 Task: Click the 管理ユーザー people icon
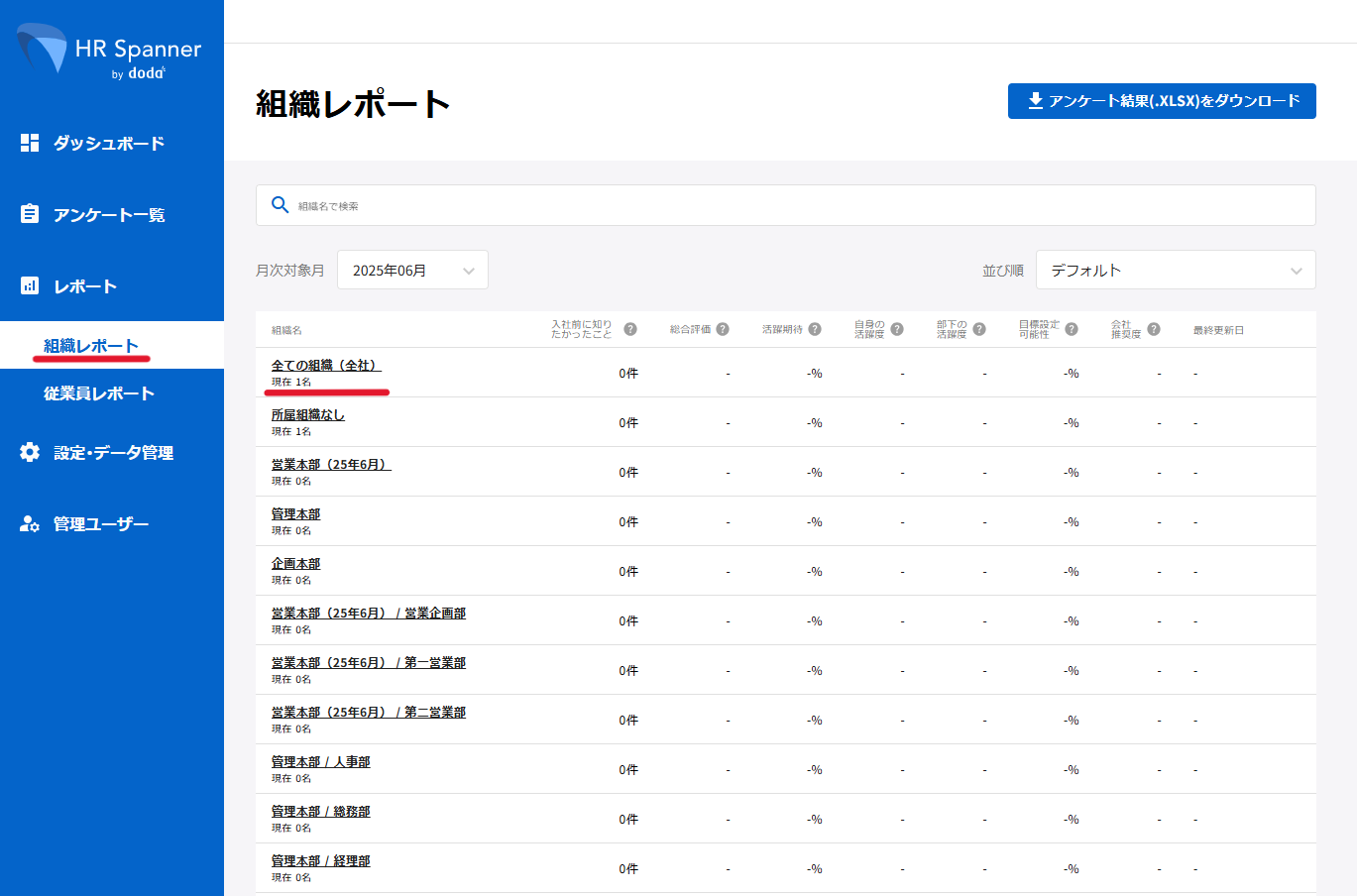[x=30, y=523]
